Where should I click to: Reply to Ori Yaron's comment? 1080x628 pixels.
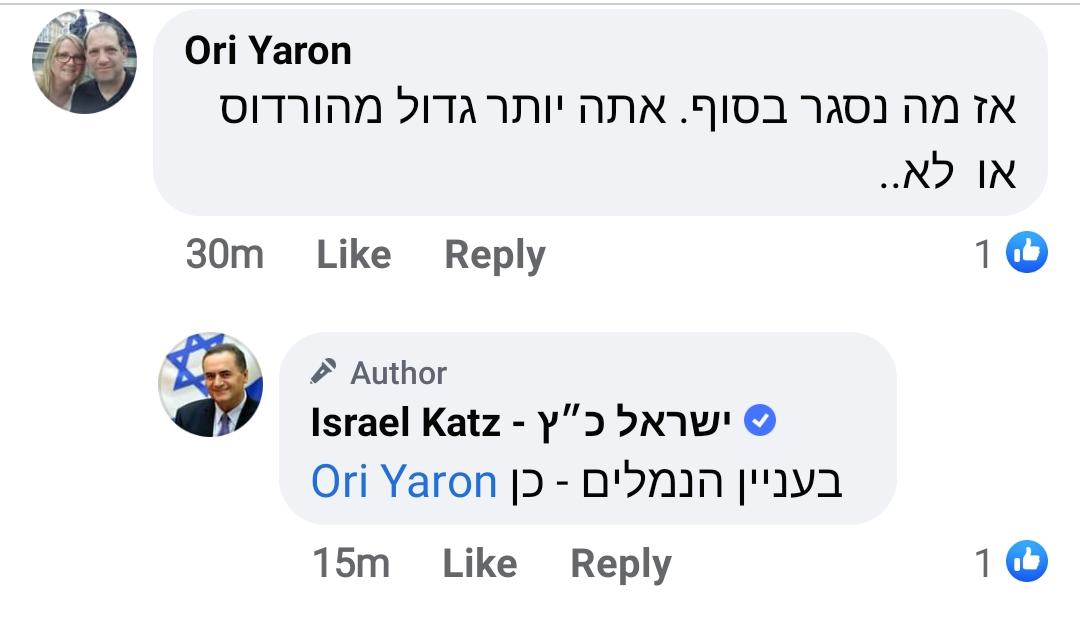click(x=494, y=254)
